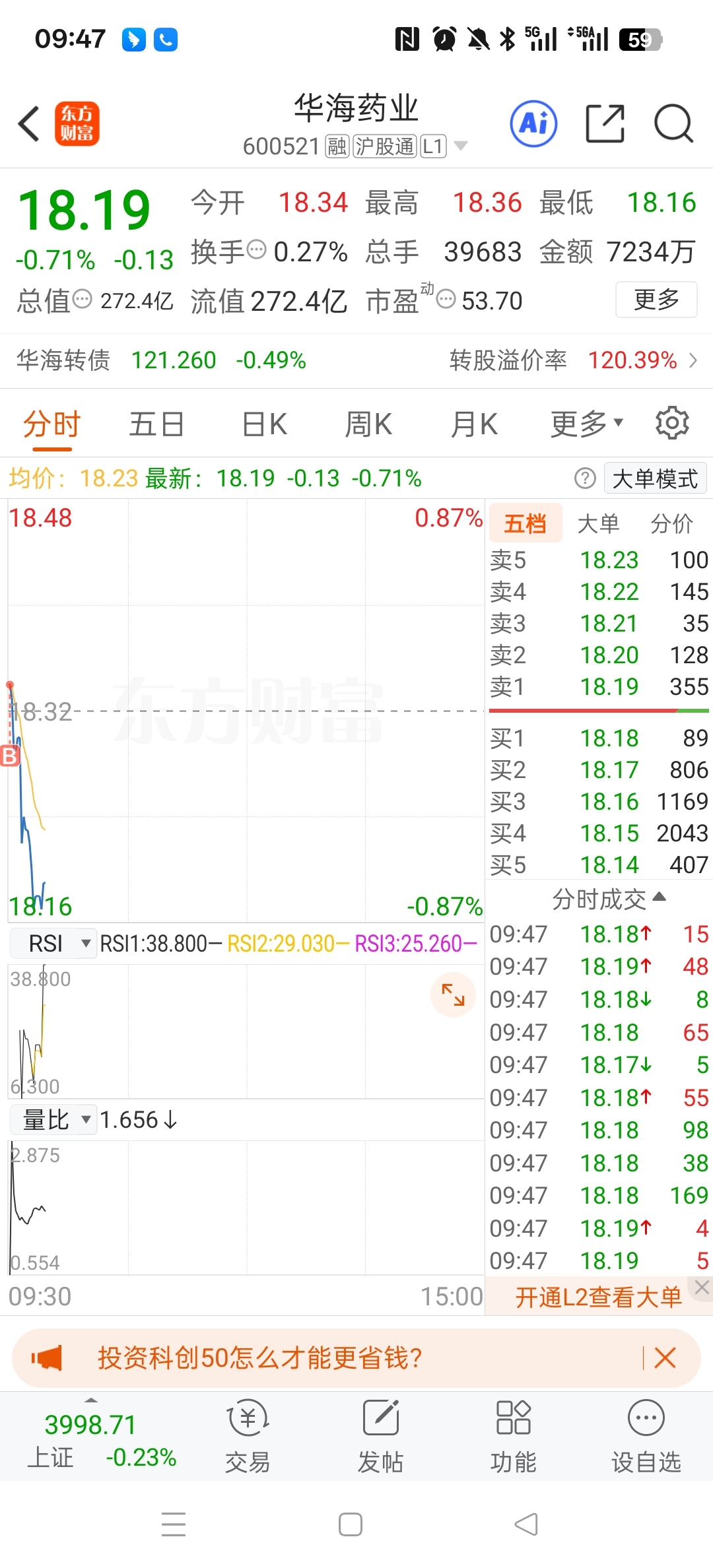Tap the intraday price chart area
Image resolution: width=713 pixels, height=1568 pixels.
[246, 711]
